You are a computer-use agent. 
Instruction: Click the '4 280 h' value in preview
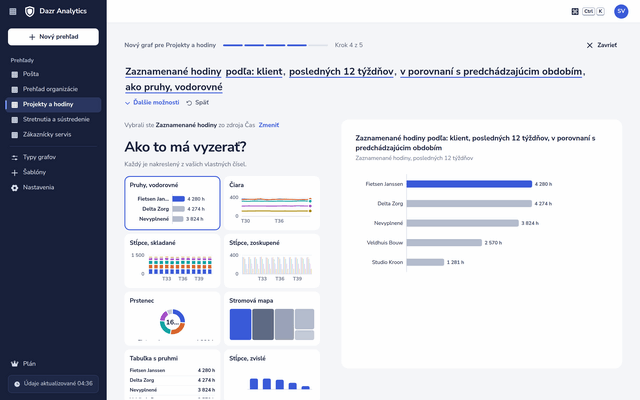[x=543, y=184]
